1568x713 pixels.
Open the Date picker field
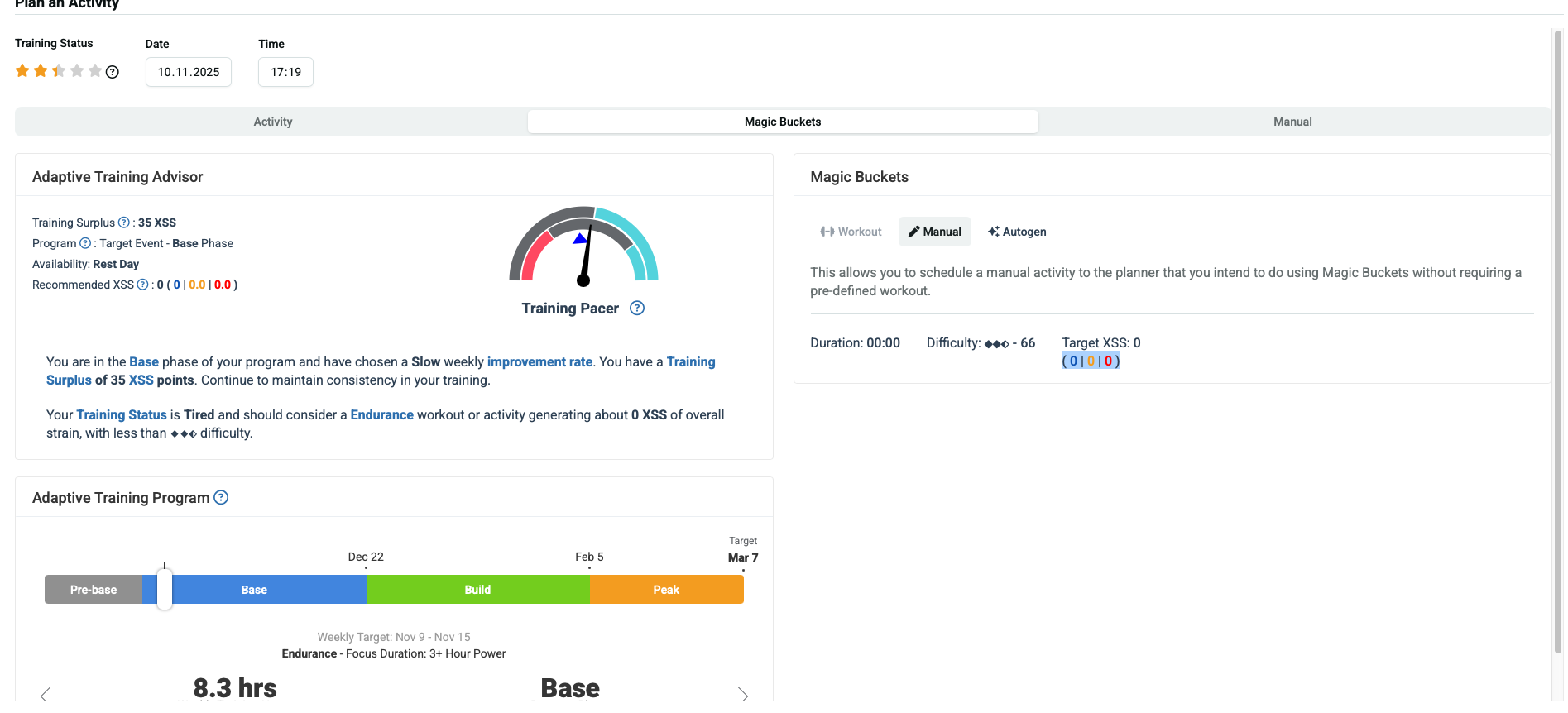click(x=189, y=72)
